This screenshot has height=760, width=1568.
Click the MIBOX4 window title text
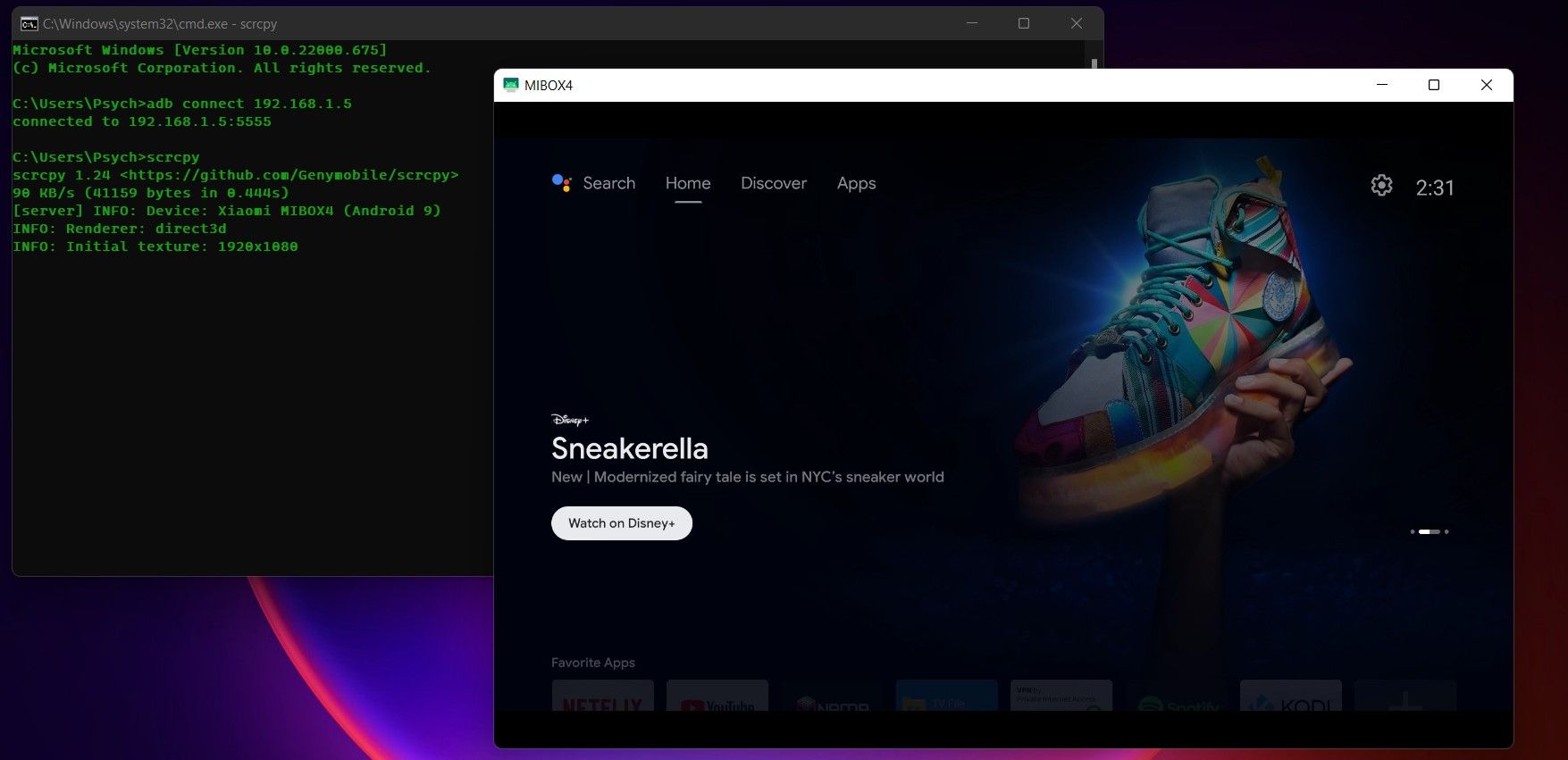coord(549,86)
